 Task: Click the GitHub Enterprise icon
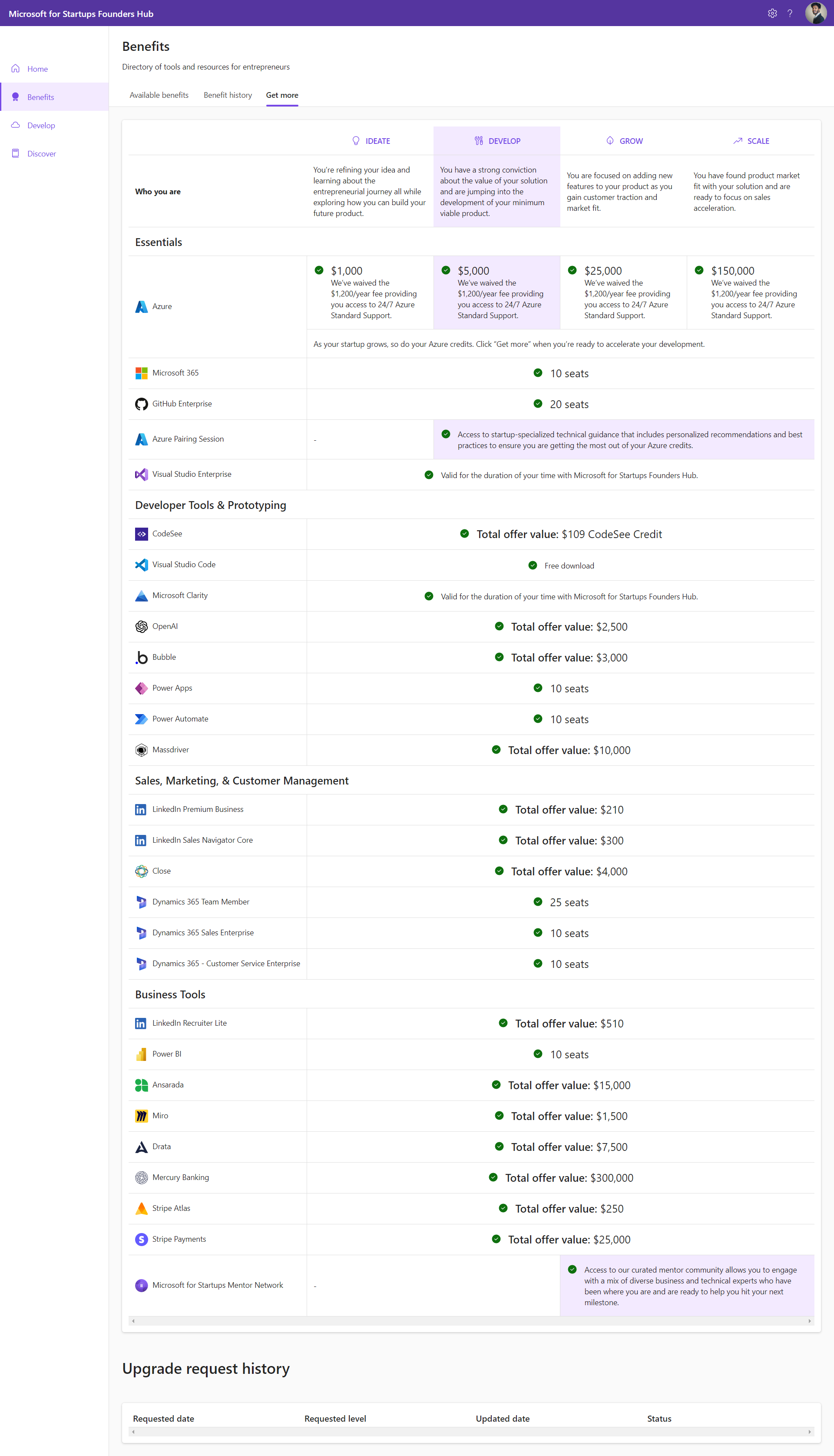click(x=142, y=404)
